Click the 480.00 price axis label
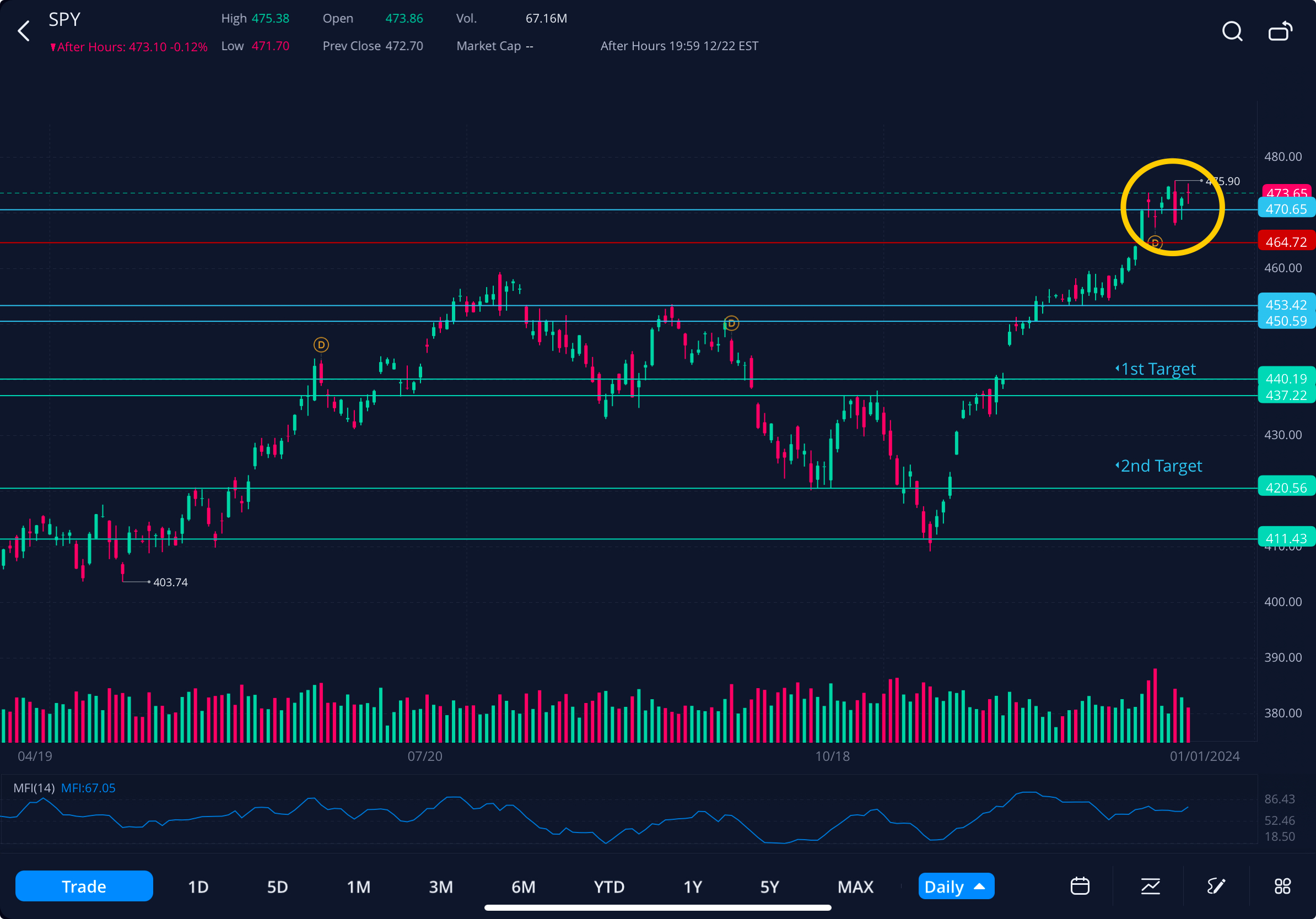 pos(1283,156)
